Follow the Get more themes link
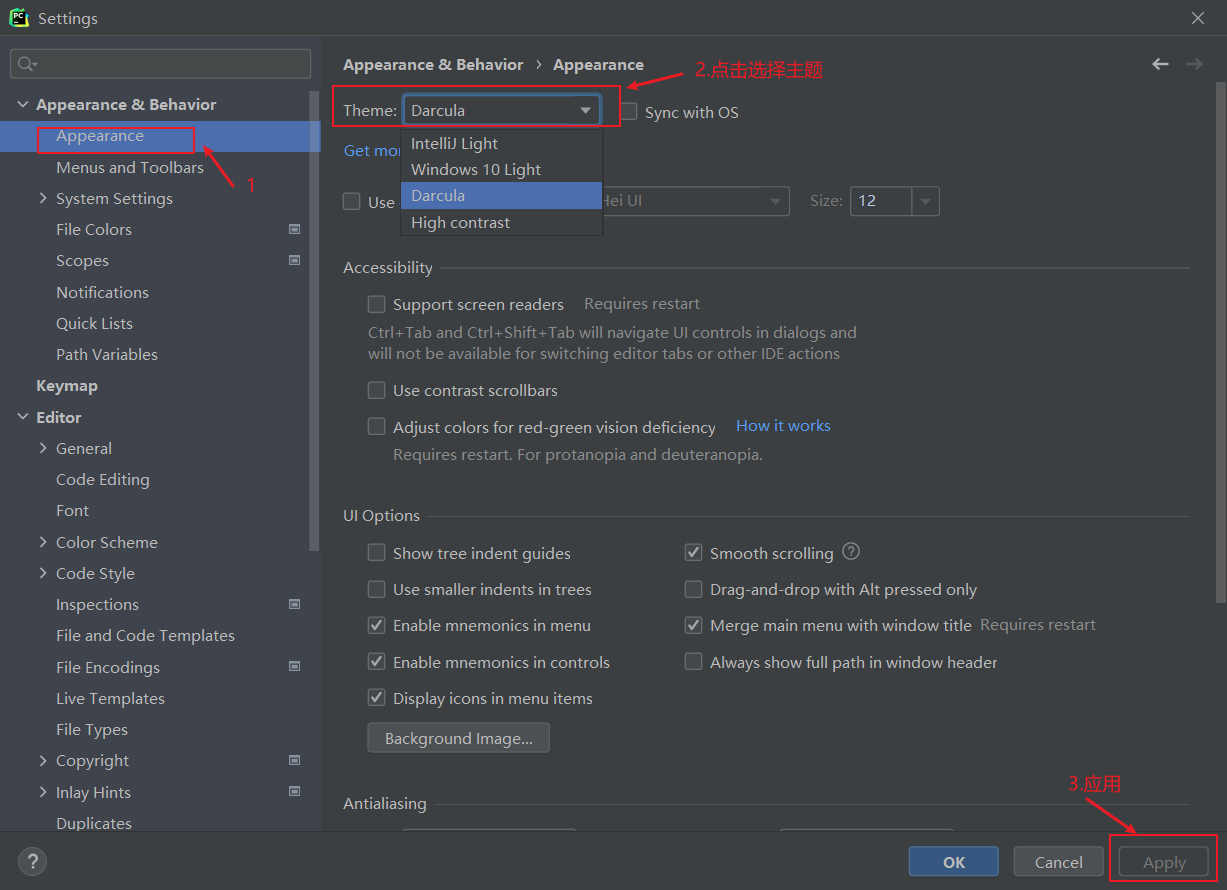1227x890 pixels. [372, 150]
